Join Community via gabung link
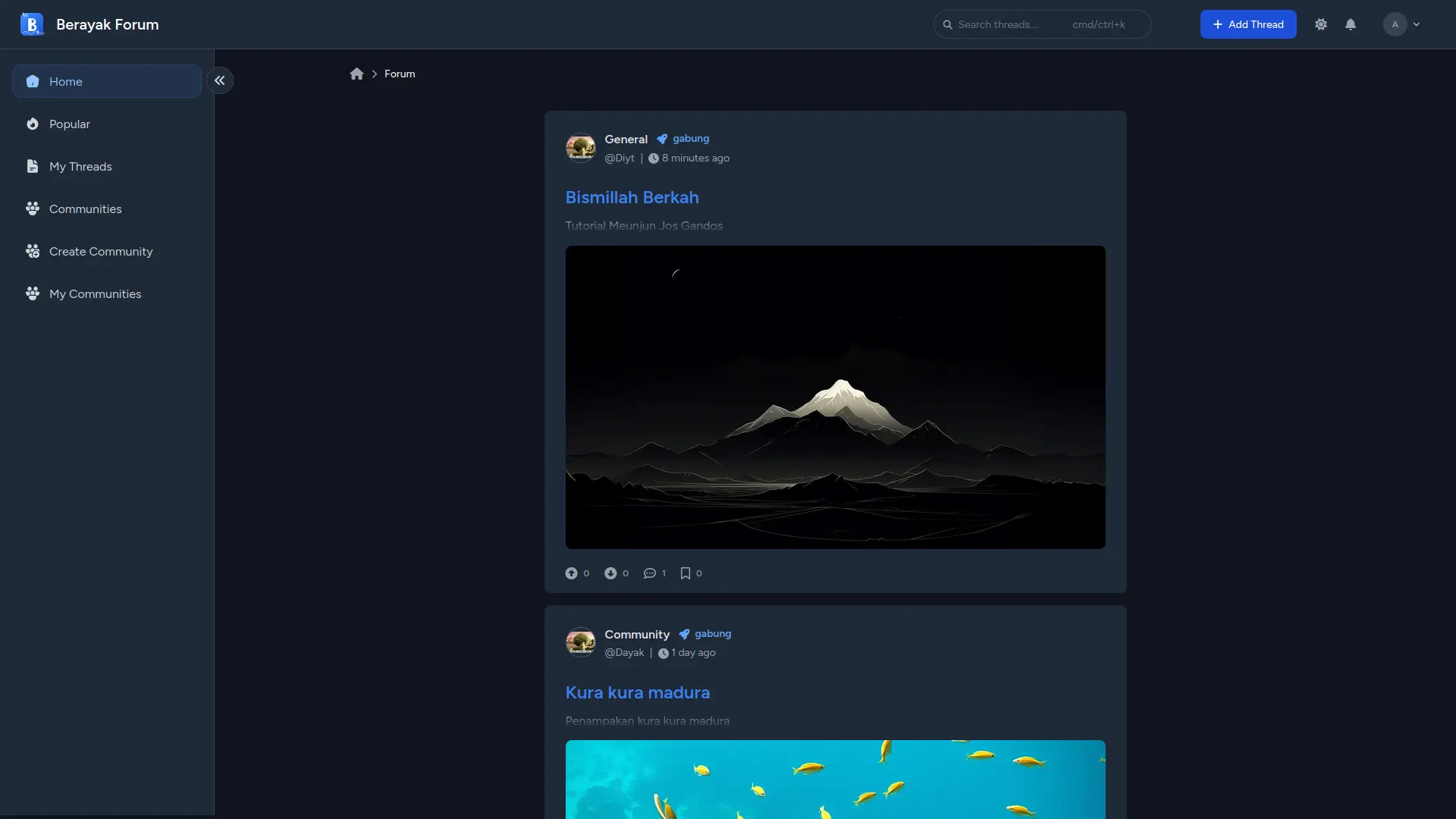Viewport: 1456px width, 819px height. point(712,634)
